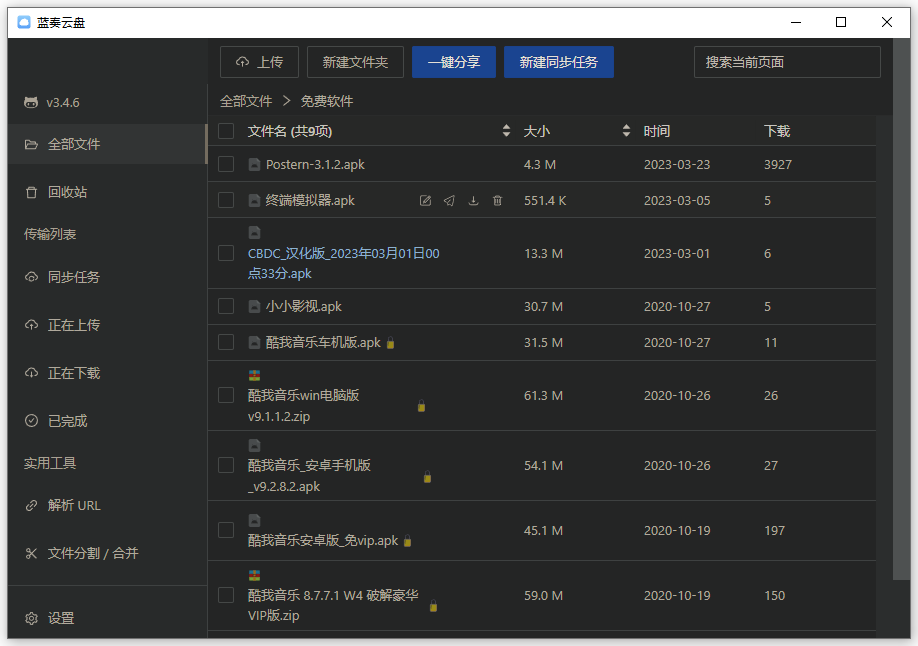
Task: Click the version label v3.4.6
Action: pos(63,102)
